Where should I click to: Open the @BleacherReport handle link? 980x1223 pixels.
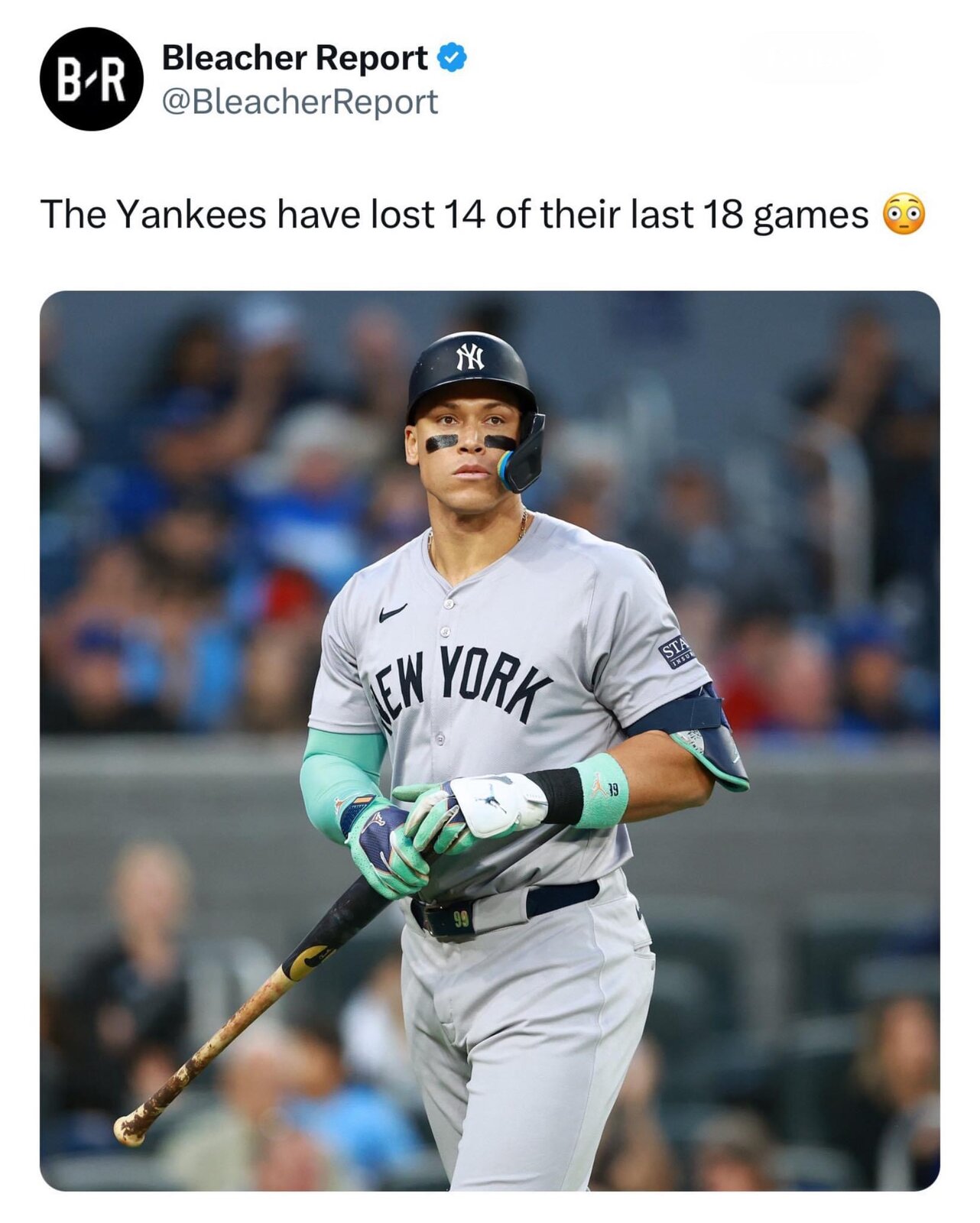300,102
